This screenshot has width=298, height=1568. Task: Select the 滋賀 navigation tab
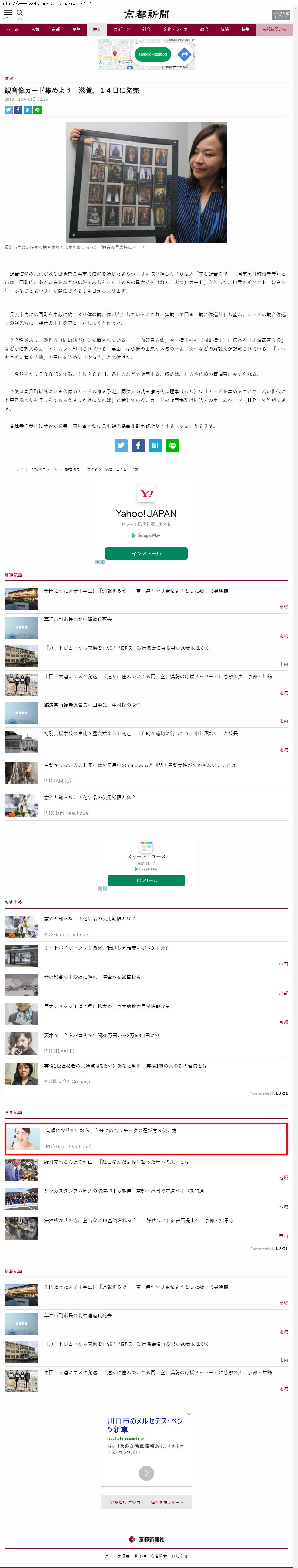click(x=76, y=29)
